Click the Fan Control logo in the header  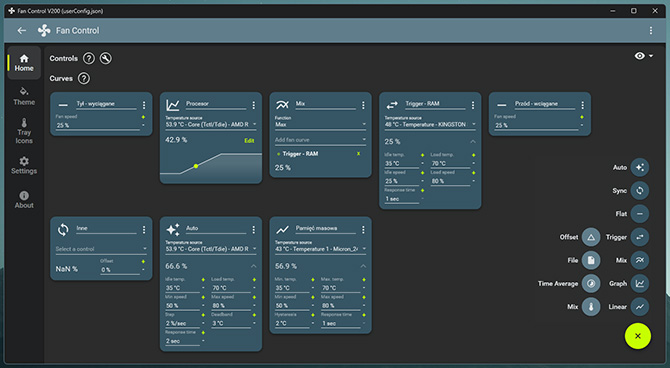pyautogui.click(x=44, y=30)
